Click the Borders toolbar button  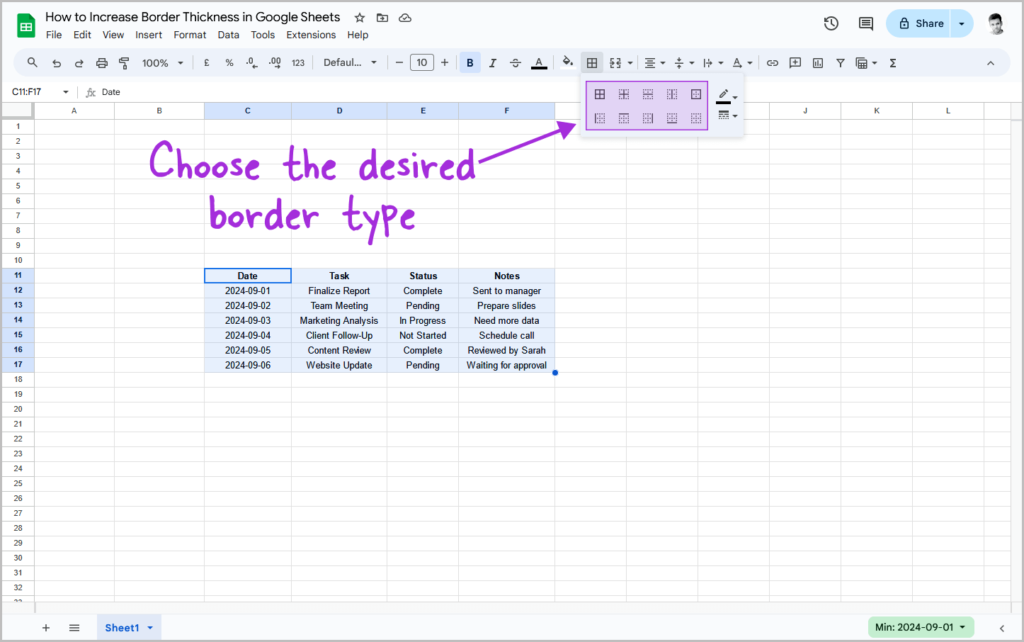[592, 63]
